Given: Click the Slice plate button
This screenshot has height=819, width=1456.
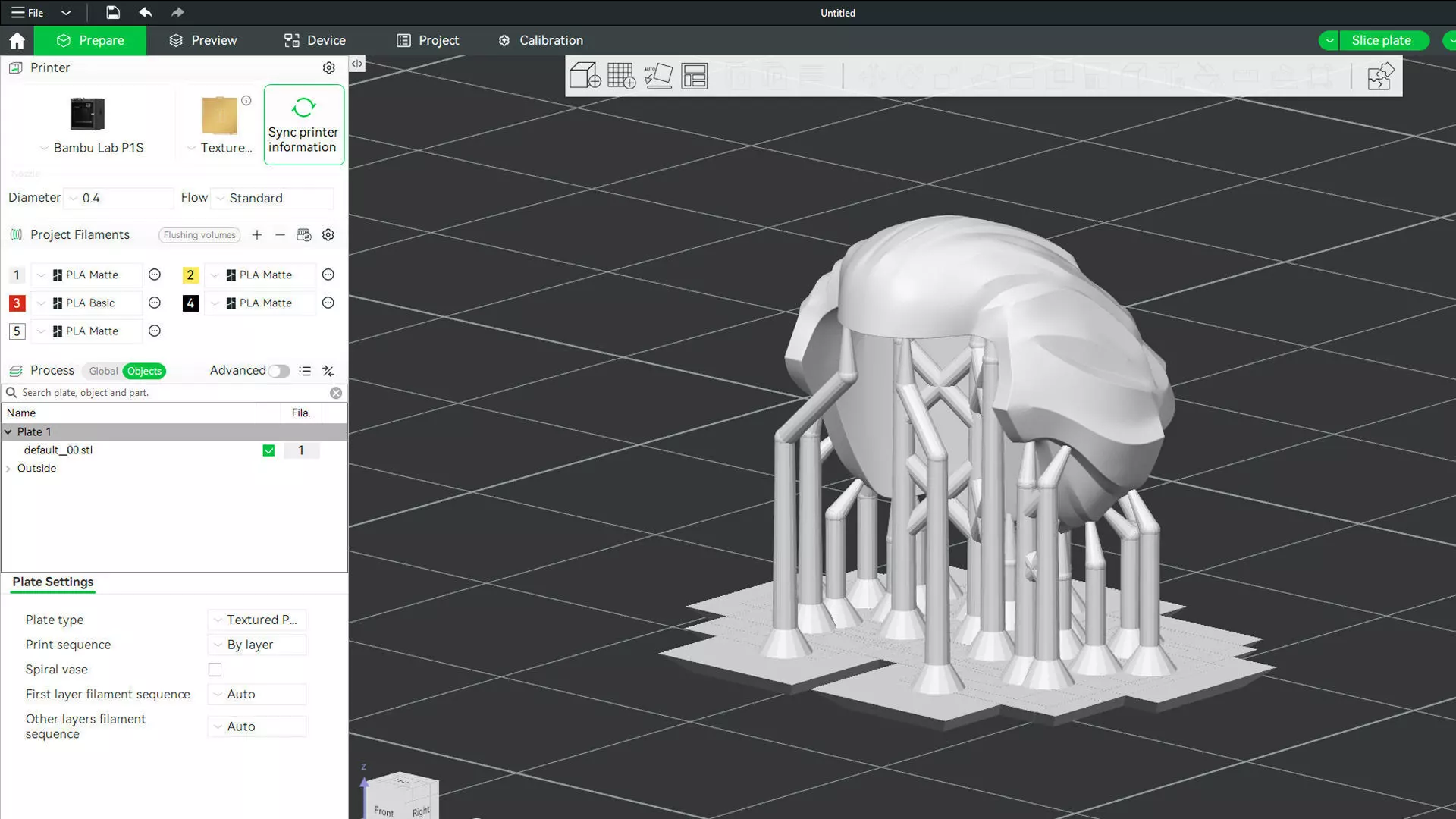Looking at the screenshot, I should 1380,41.
